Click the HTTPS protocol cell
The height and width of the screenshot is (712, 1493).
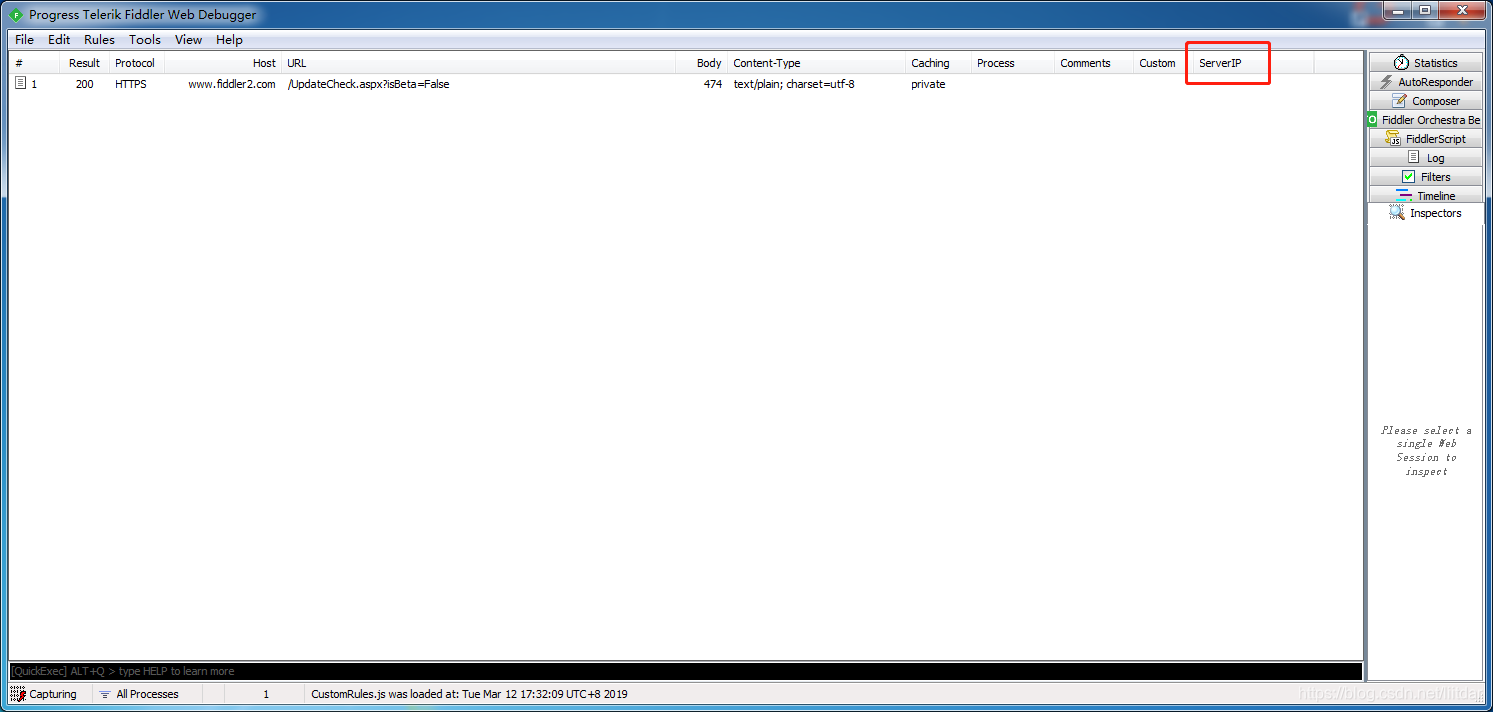tap(130, 84)
